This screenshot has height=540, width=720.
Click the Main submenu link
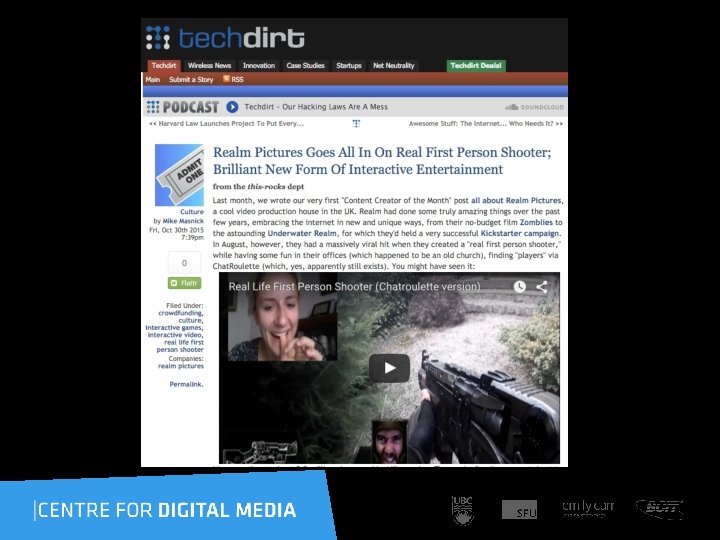point(152,79)
